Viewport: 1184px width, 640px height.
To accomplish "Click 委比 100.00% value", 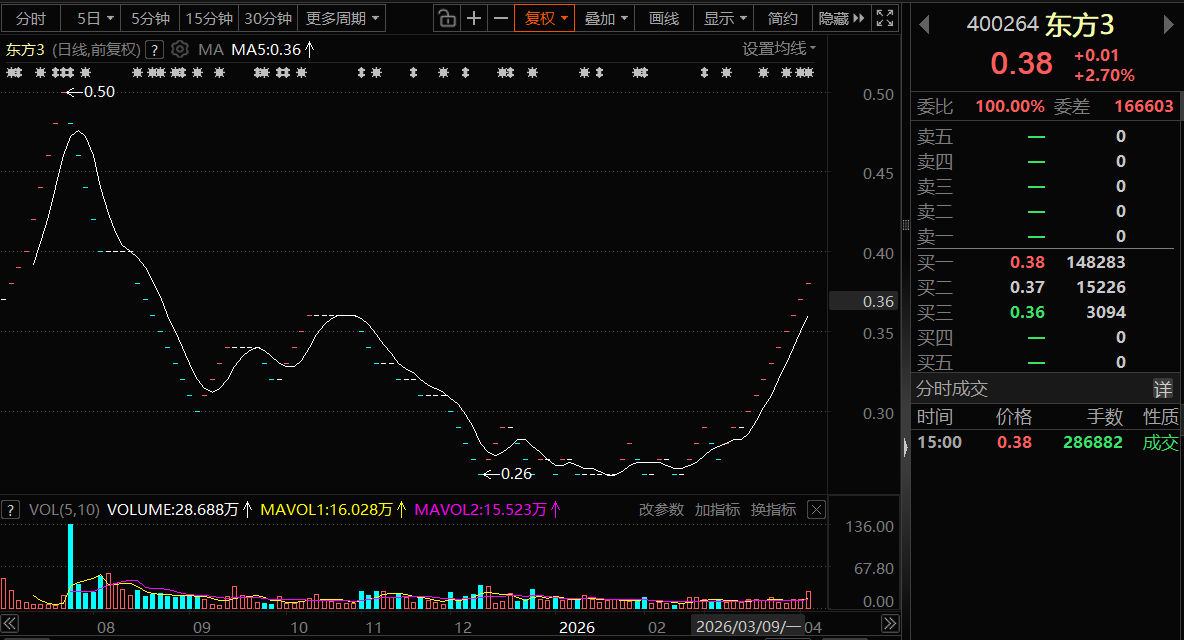I will click(x=1010, y=106).
